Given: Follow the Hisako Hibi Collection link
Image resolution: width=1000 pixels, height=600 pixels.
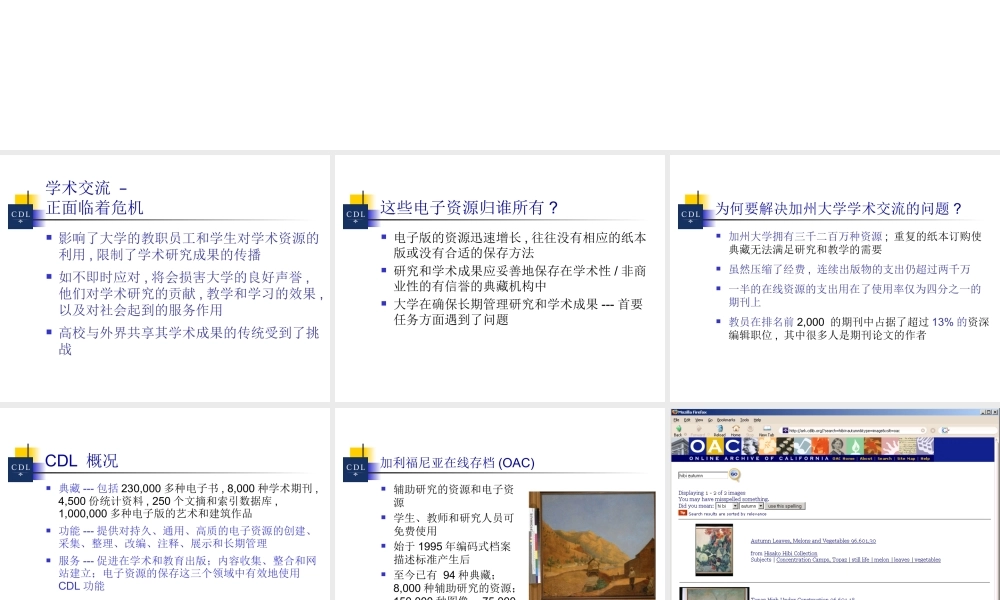Looking at the screenshot, I should pos(790,553).
